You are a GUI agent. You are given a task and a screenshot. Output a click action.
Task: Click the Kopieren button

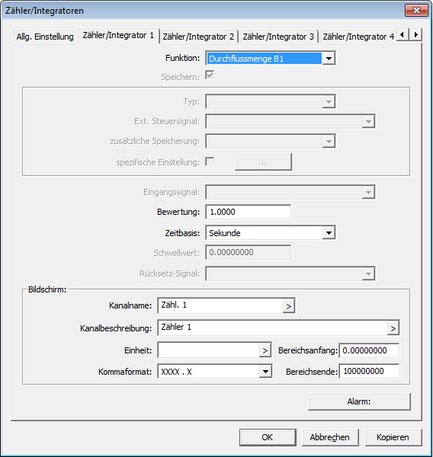[x=393, y=437]
